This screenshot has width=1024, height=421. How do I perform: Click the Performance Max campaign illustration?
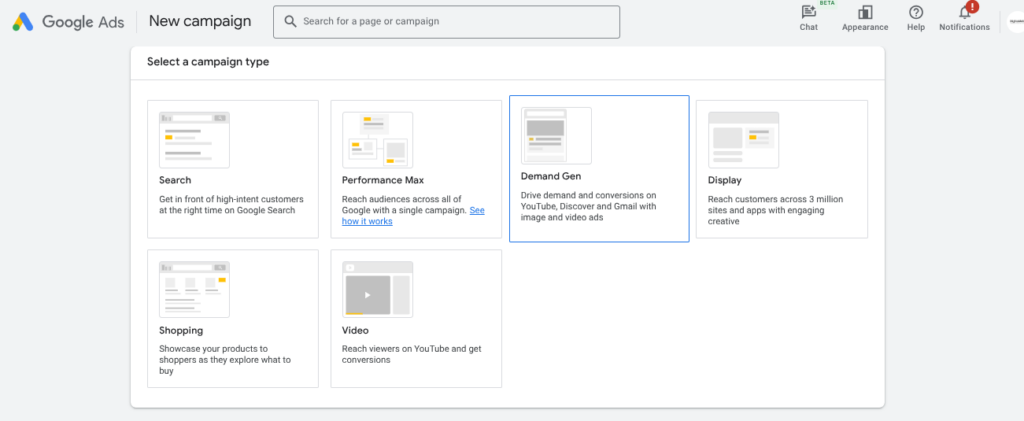[x=377, y=140]
